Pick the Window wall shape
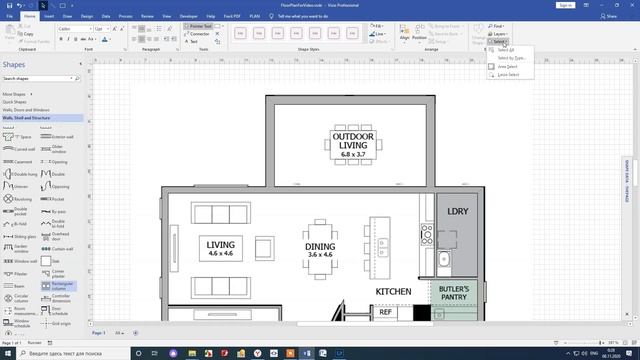The width and height of the screenshot is (640, 360). click(20, 261)
